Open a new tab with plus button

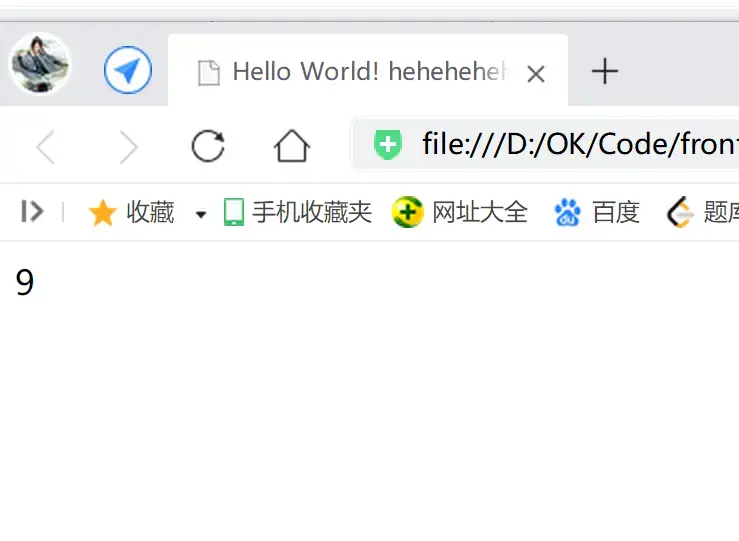click(605, 71)
